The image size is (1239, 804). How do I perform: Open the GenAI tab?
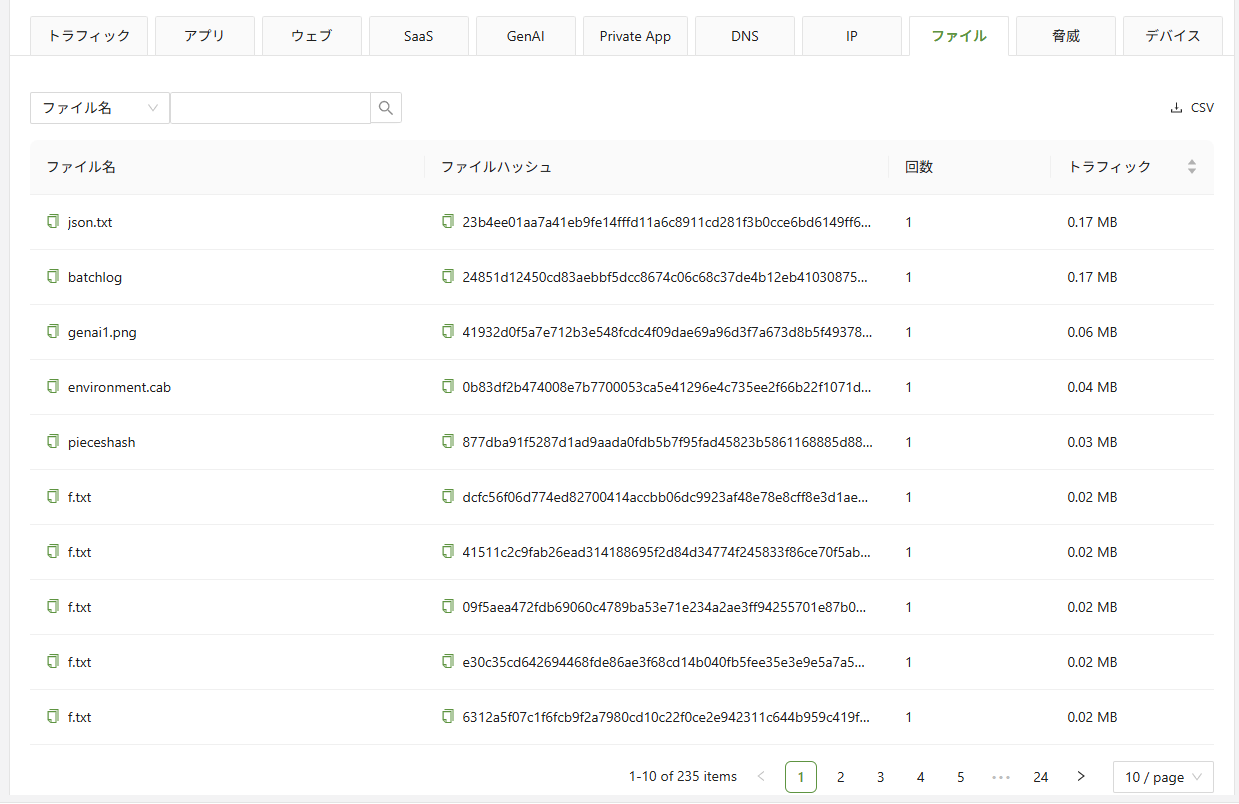tap(526, 36)
